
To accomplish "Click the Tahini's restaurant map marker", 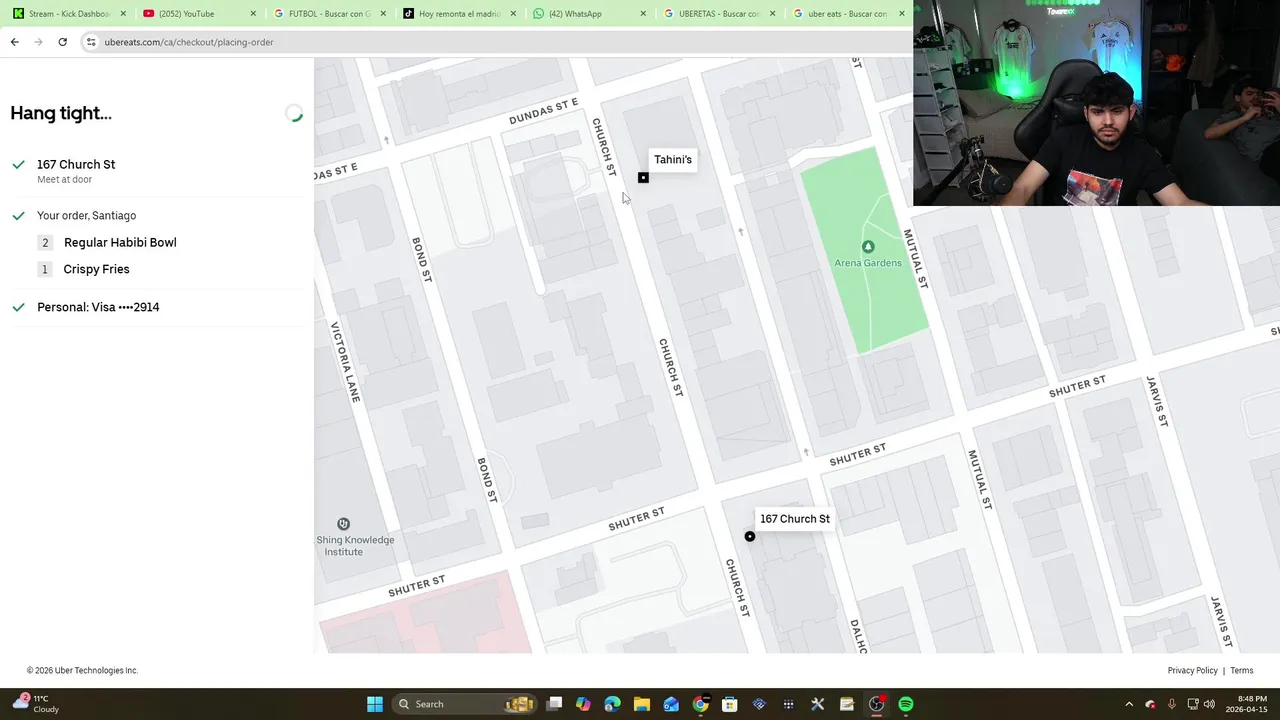I will (643, 178).
